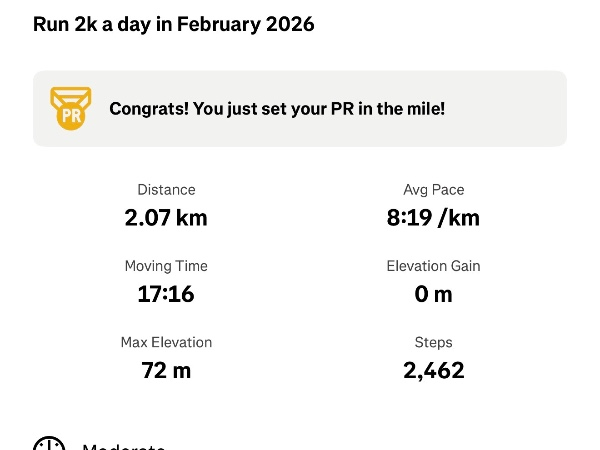The height and width of the screenshot is (450, 600).
Task: Tap the 0 m elevation gain value
Action: coord(433,294)
